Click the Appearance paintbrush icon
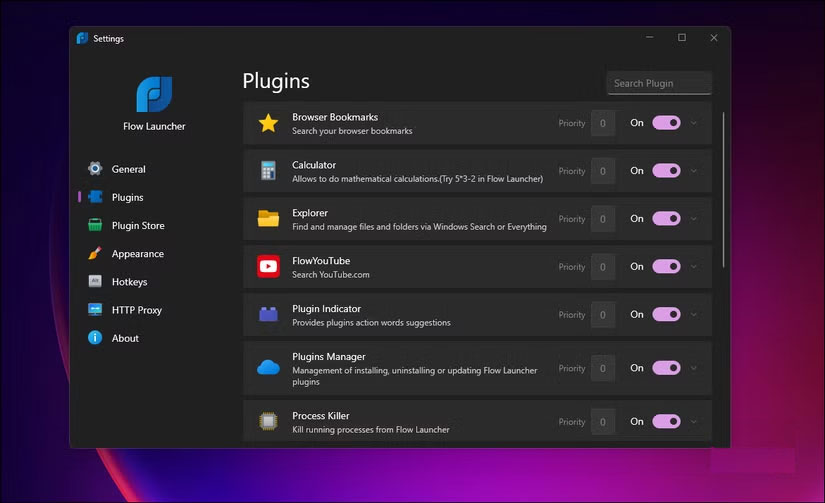825x503 pixels. pyautogui.click(x=95, y=254)
